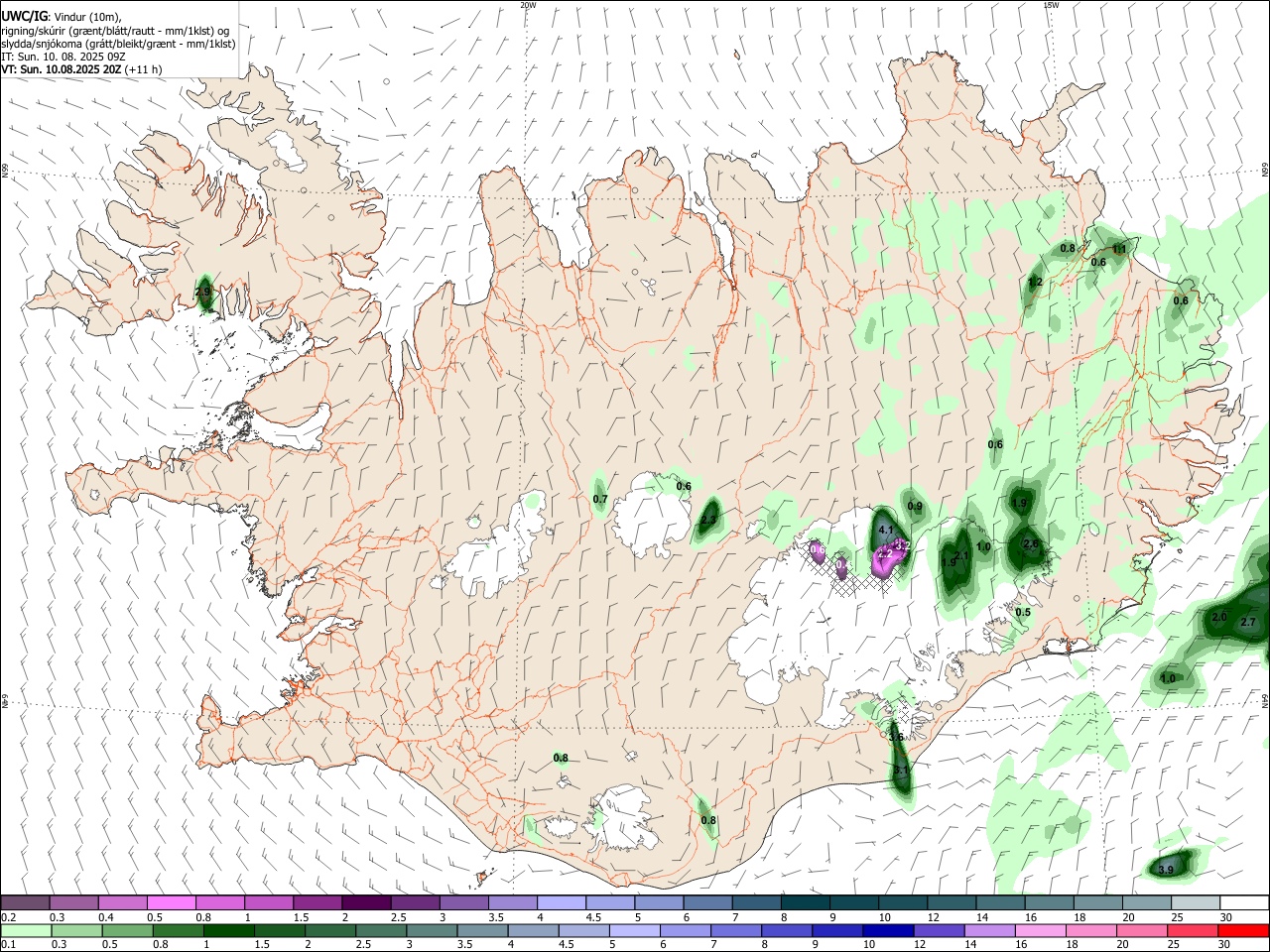
Task: Click the 3.1 precipitation value near the south coast
Action: (901, 771)
